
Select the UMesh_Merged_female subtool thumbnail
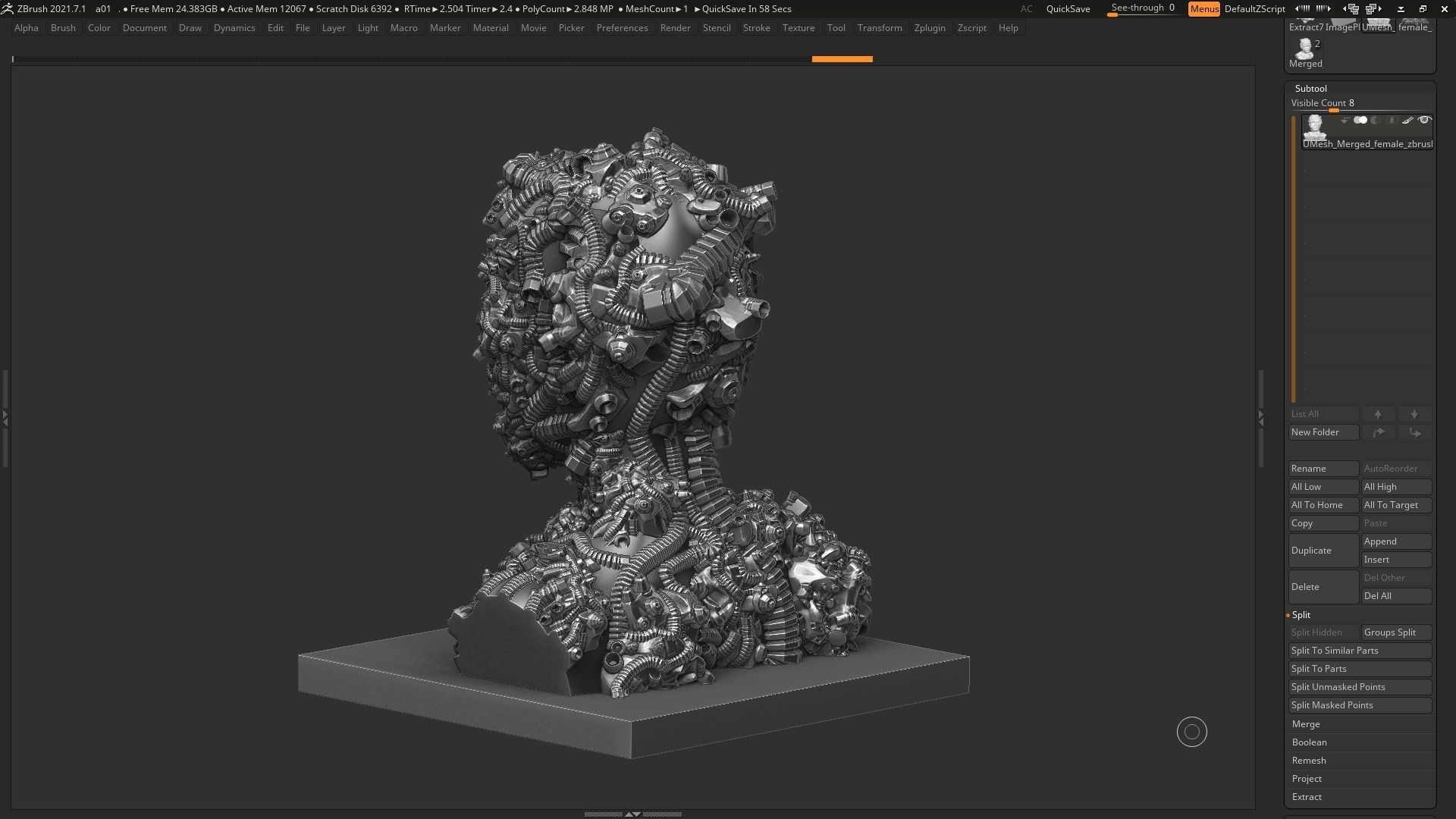point(1314,127)
